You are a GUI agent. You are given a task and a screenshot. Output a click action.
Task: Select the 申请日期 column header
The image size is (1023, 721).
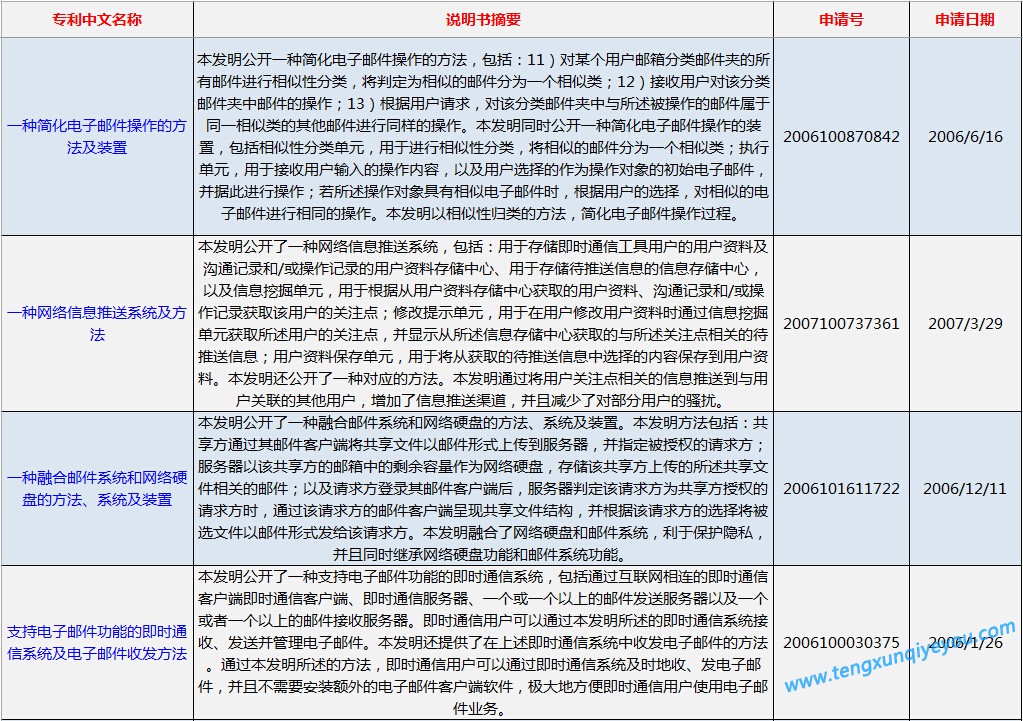coord(965,20)
